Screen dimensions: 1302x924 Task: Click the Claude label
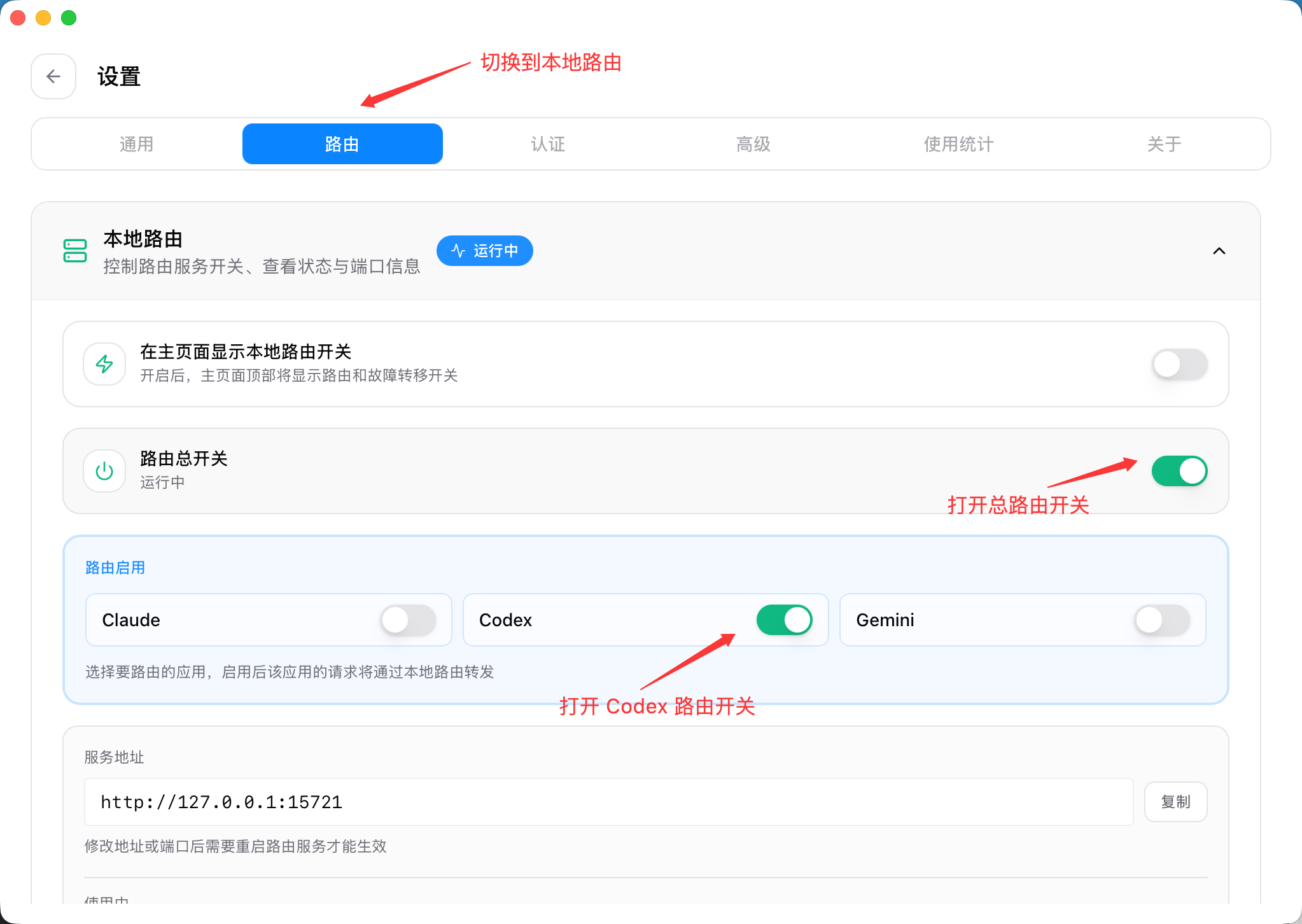click(x=131, y=620)
